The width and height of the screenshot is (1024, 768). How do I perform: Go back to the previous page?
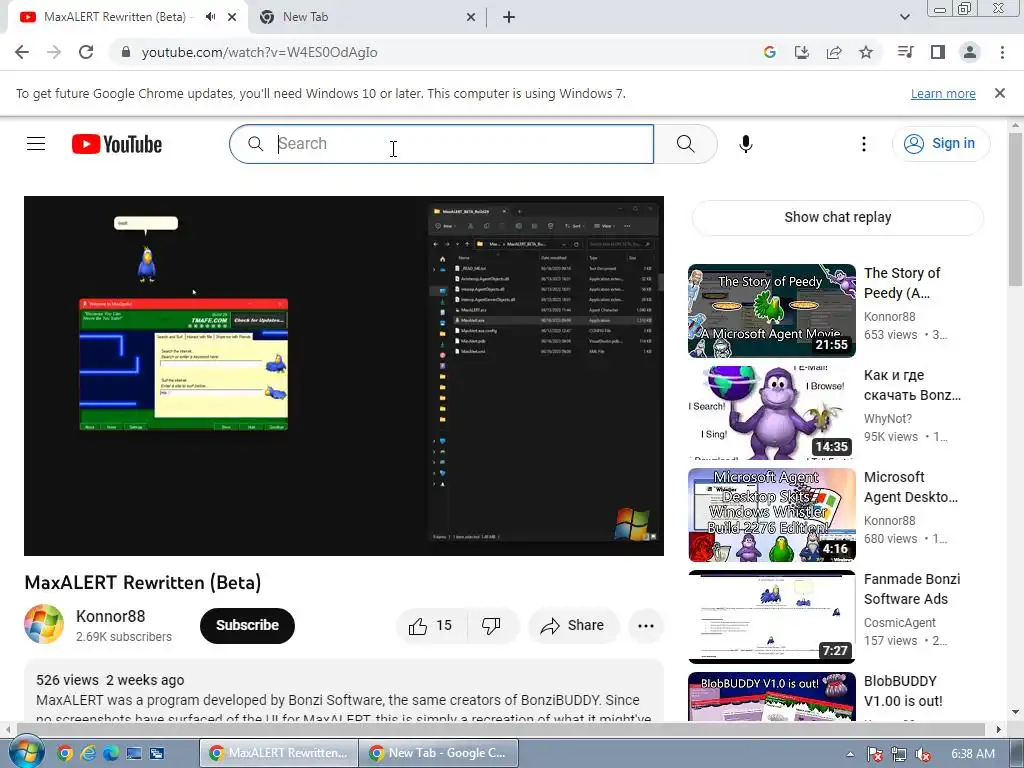coord(22,52)
